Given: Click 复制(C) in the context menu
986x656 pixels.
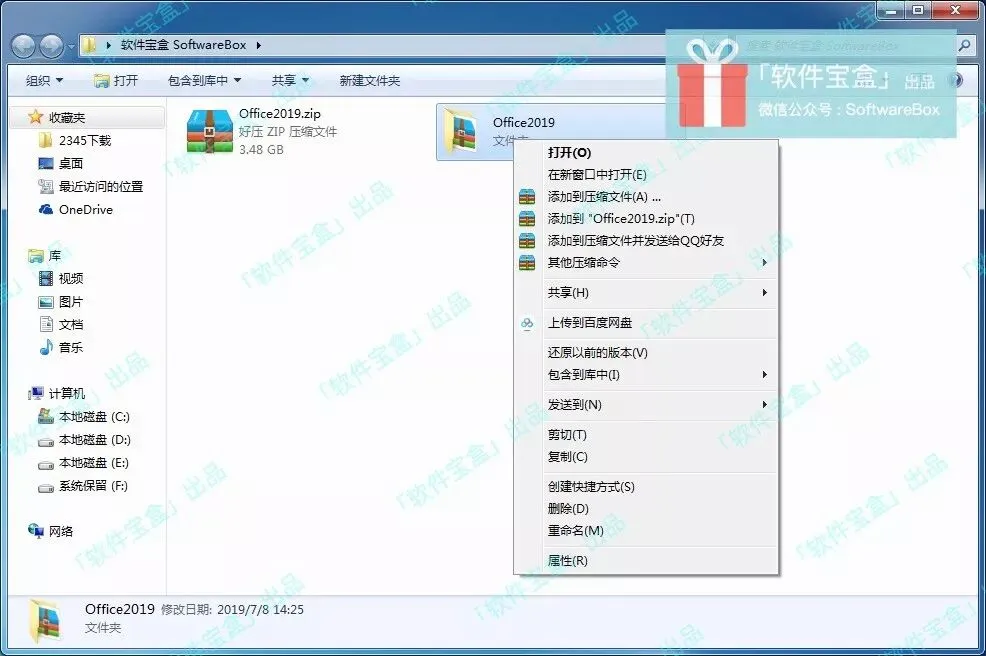Looking at the screenshot, I should tap(646, 457).
